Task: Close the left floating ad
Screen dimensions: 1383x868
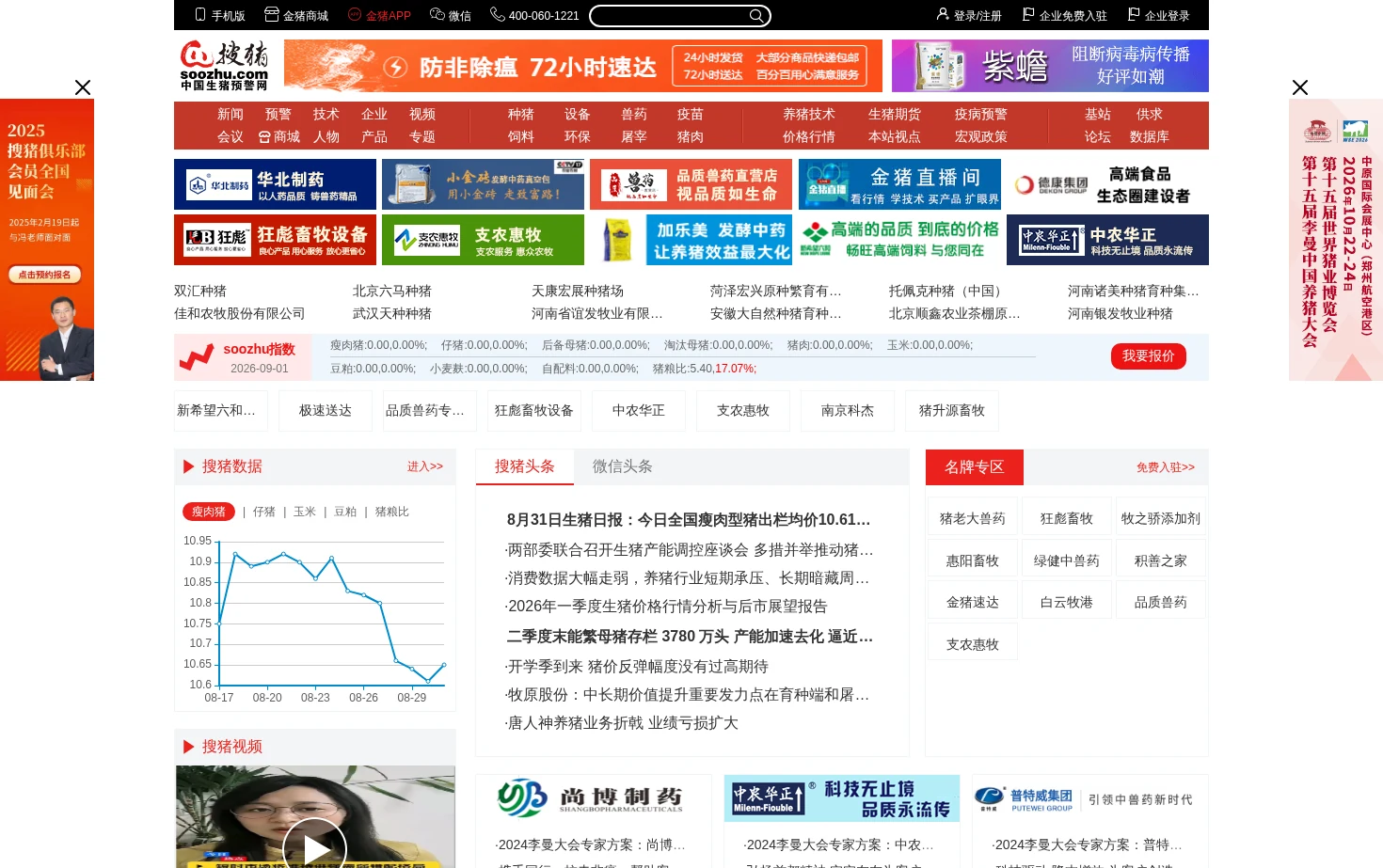Action: click(83, 87)
